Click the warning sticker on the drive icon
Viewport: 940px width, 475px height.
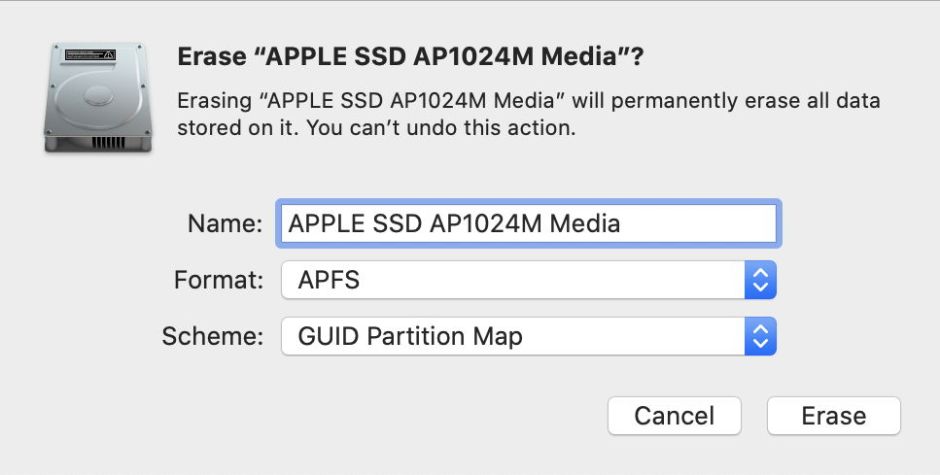[91, 53]
